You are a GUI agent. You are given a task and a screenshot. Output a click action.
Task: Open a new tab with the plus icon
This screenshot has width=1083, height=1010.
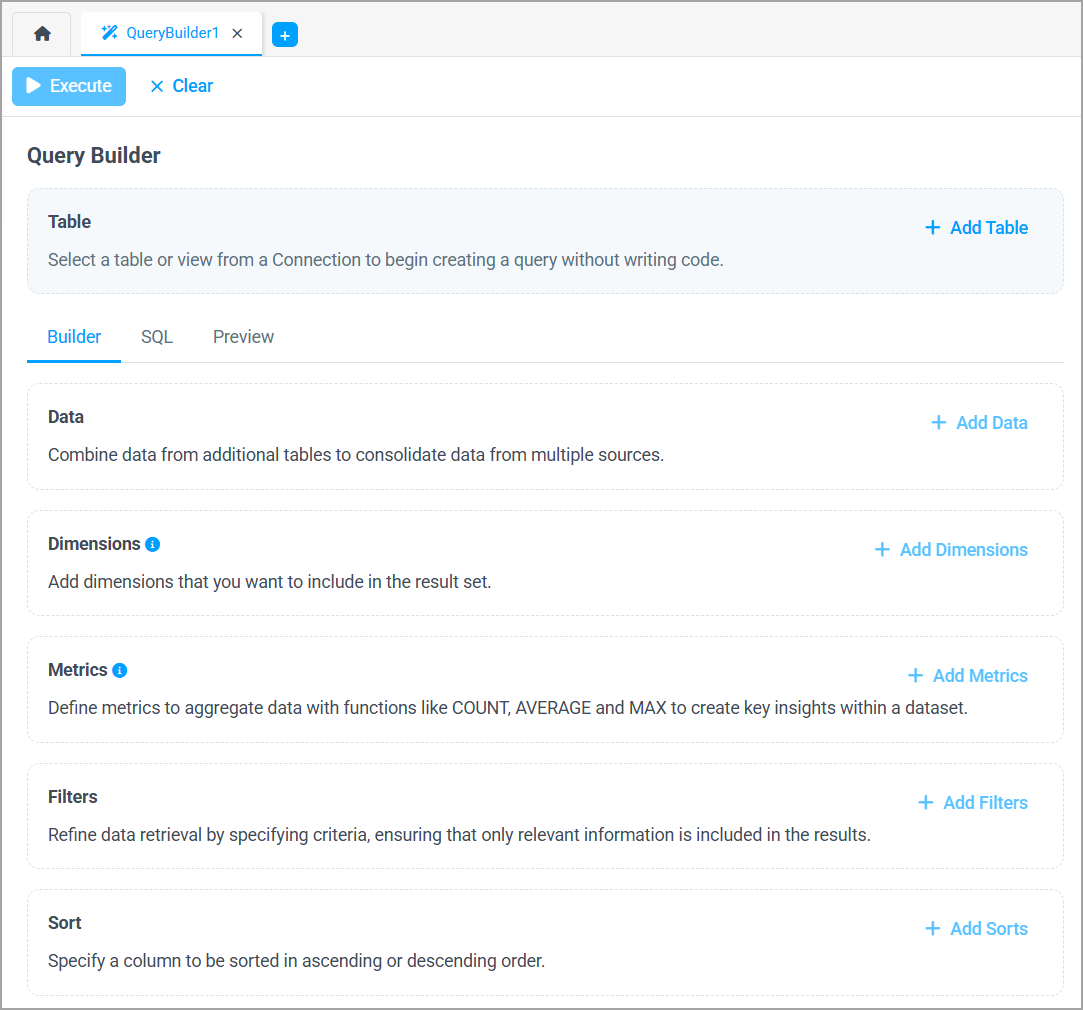pos(287,33)
